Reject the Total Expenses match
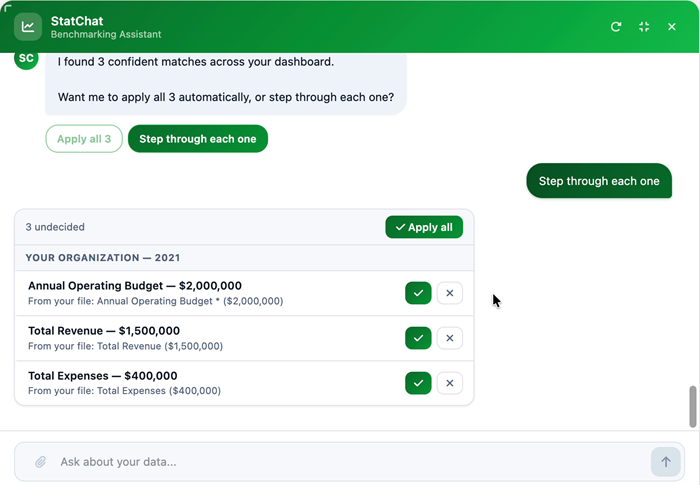700x485 pixels. [450, 383]
